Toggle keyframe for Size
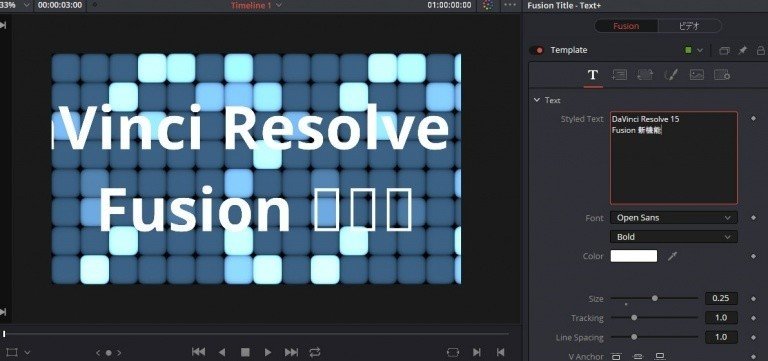The image size is (768, 361). tap(753, 298)
